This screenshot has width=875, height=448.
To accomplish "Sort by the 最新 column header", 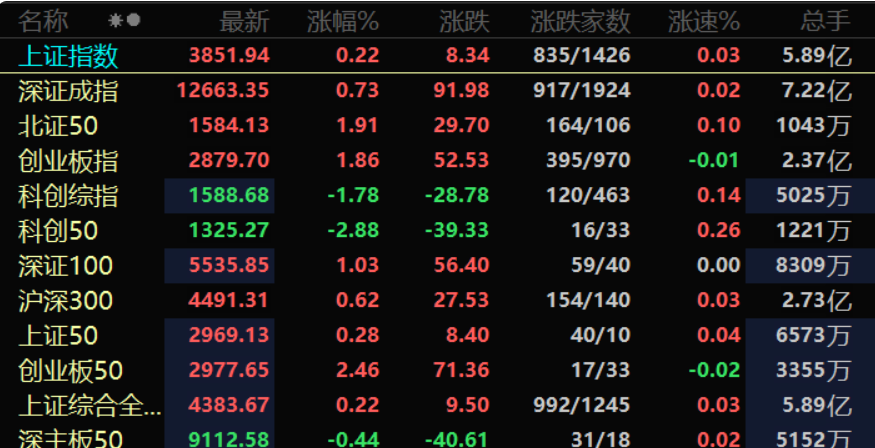I will tap(244, 22).
